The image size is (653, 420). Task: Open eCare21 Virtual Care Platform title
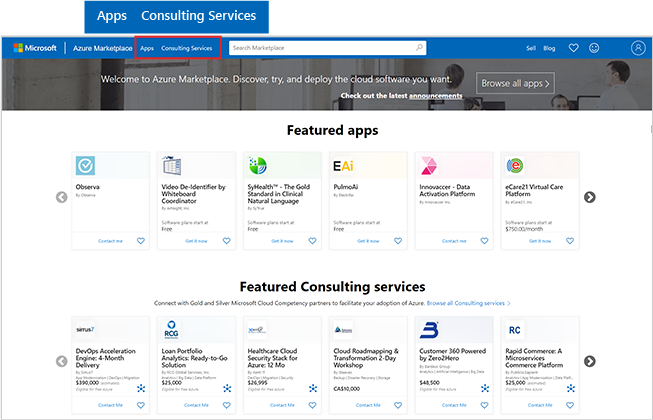(x=534, y=191)
